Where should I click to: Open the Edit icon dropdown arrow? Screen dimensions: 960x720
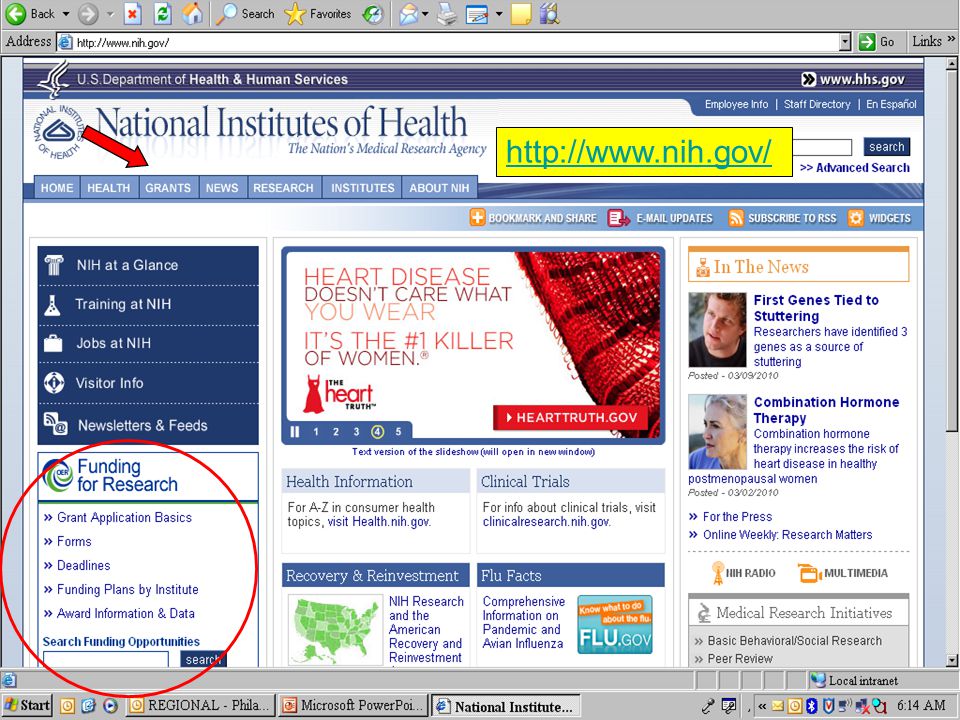[499, 13]
